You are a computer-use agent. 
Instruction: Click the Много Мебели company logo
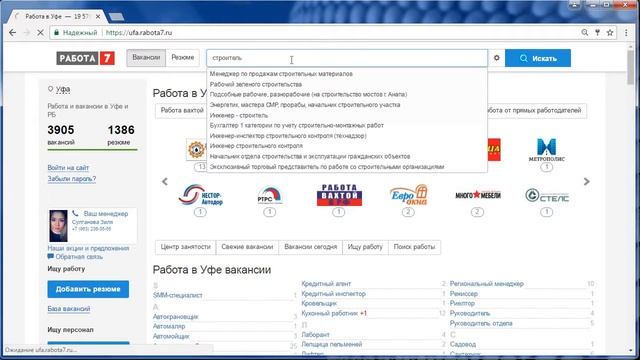[x=478, y=195]
